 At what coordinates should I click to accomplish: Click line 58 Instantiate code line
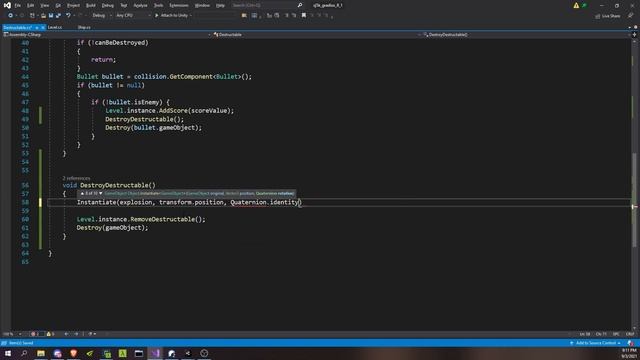point(189,202)
